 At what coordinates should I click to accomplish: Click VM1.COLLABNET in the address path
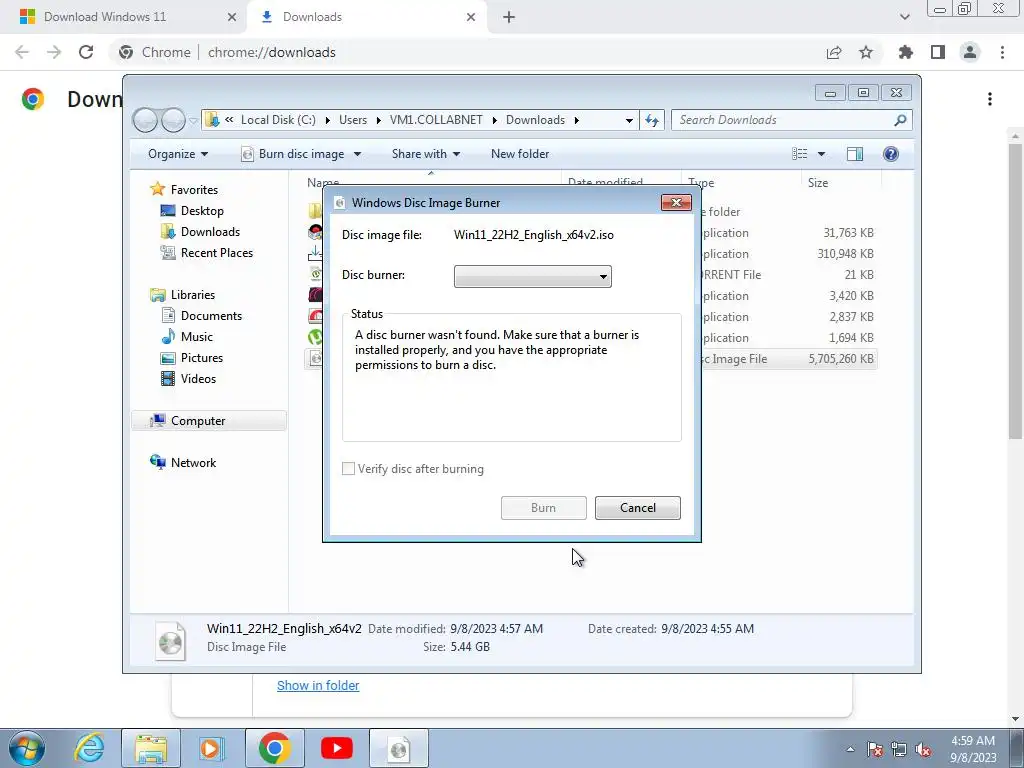pyautogui.click(x=436, y=120)
